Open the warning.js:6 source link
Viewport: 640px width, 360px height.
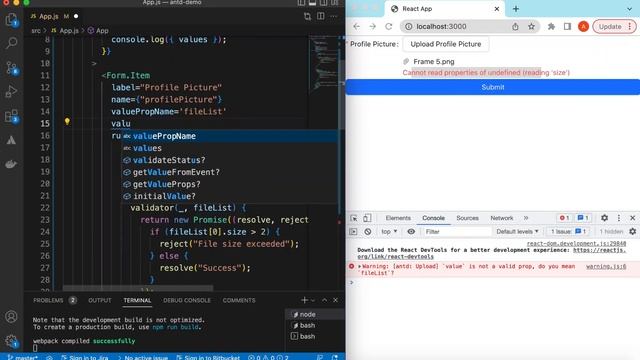click(x=606, y=266)
